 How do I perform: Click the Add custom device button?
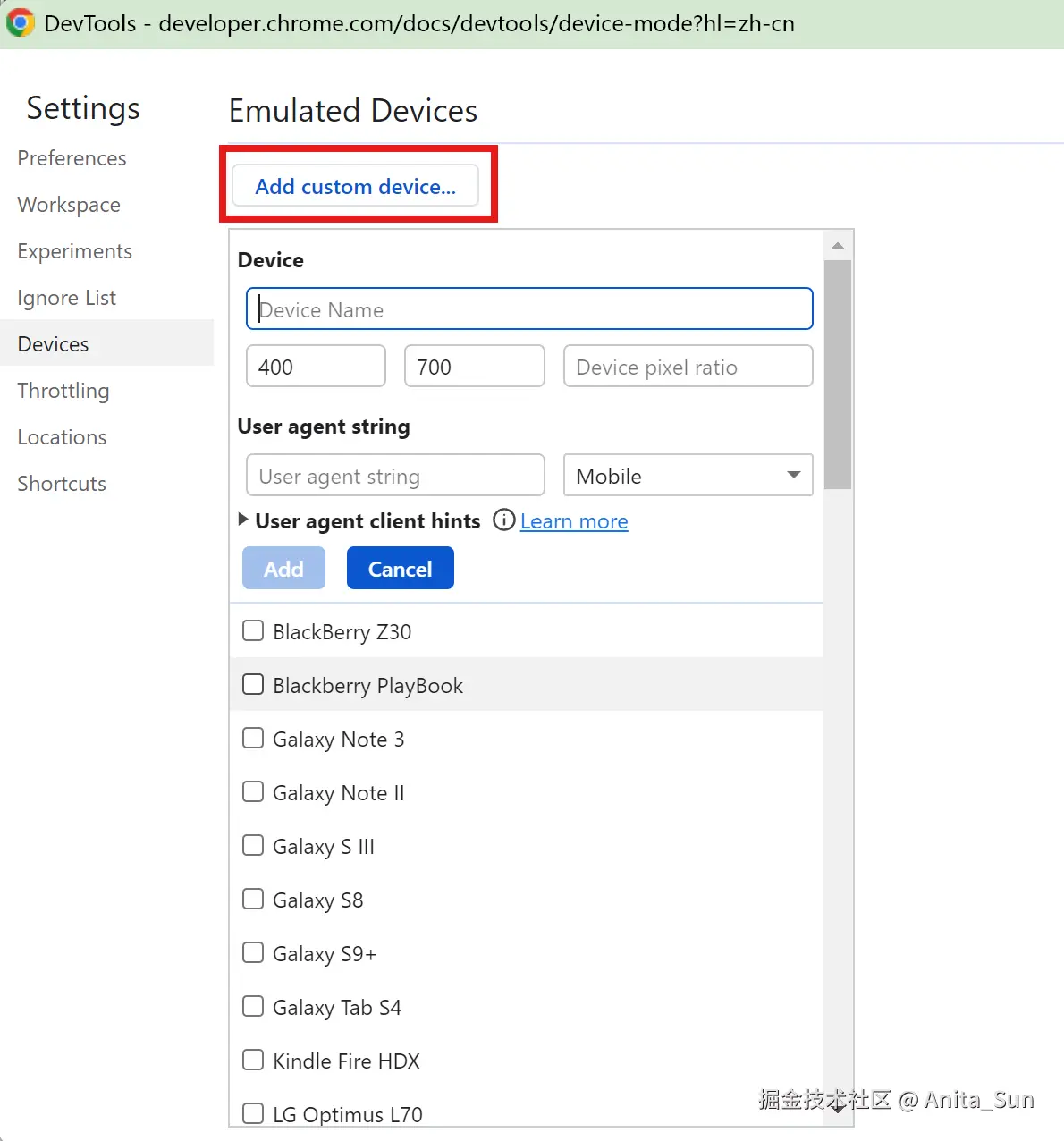pos(355,186)
